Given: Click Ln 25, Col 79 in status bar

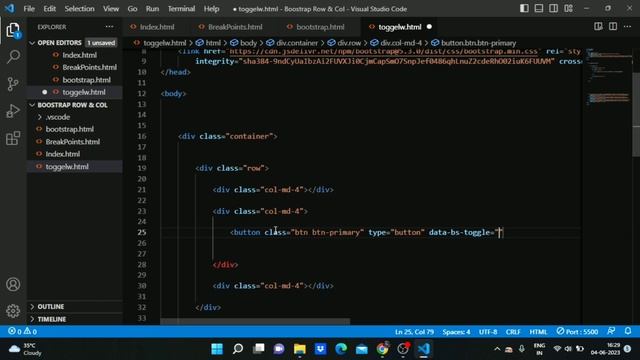Looking at the screenshot, I should tap(414, 331).
